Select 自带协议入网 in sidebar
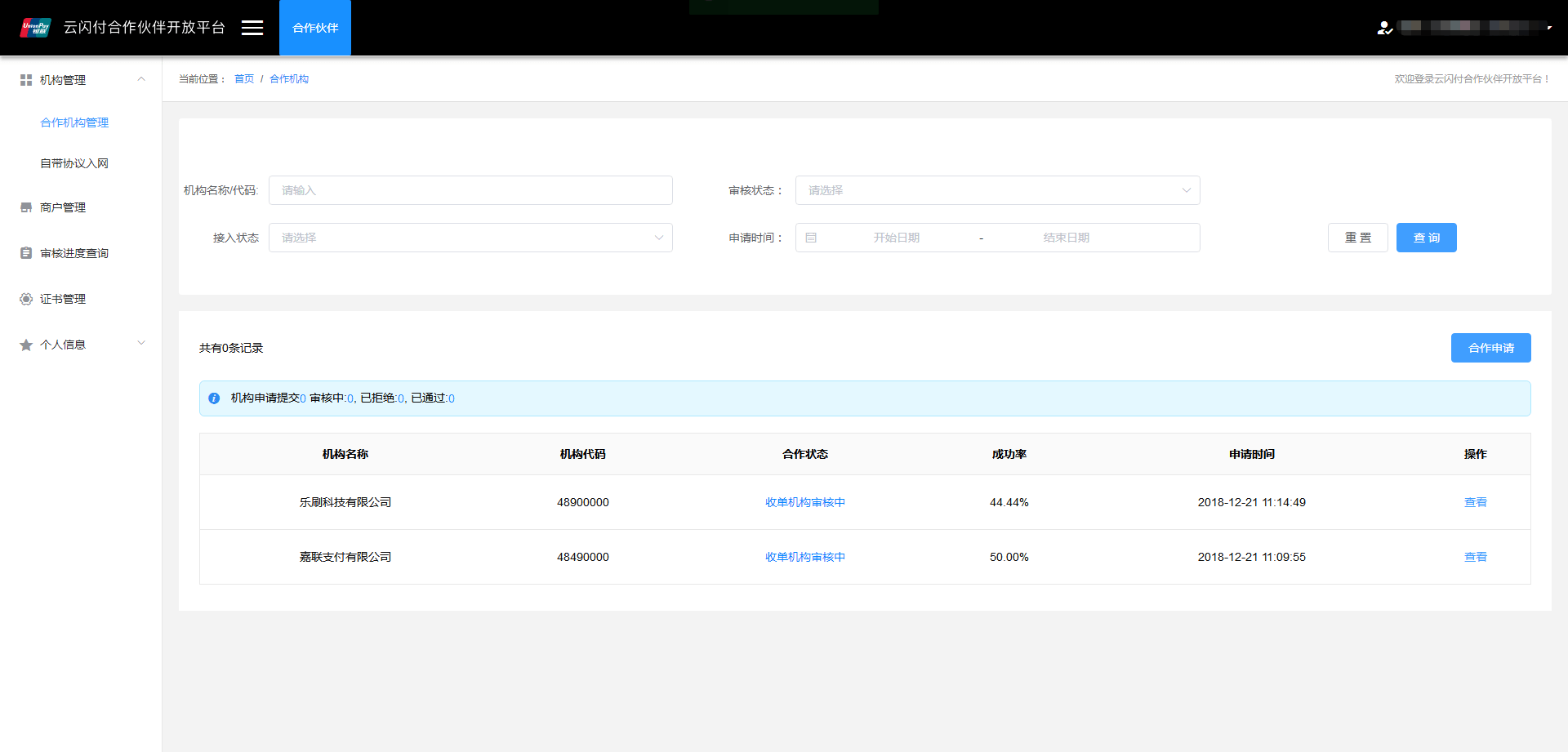This screenshot has width=1568, height=752. tap(74, 163)
